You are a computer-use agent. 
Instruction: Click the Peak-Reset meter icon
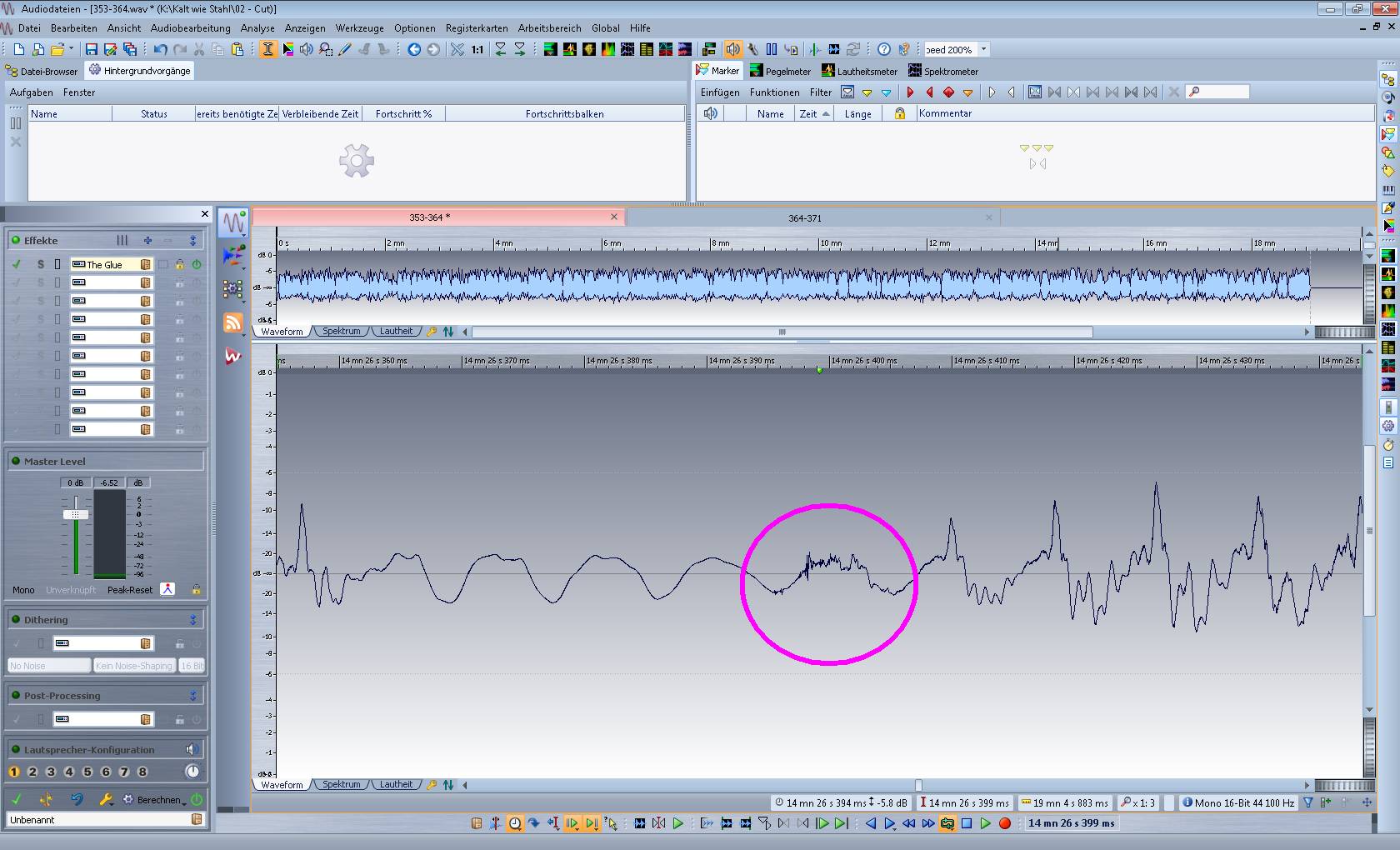coord(167,589)
